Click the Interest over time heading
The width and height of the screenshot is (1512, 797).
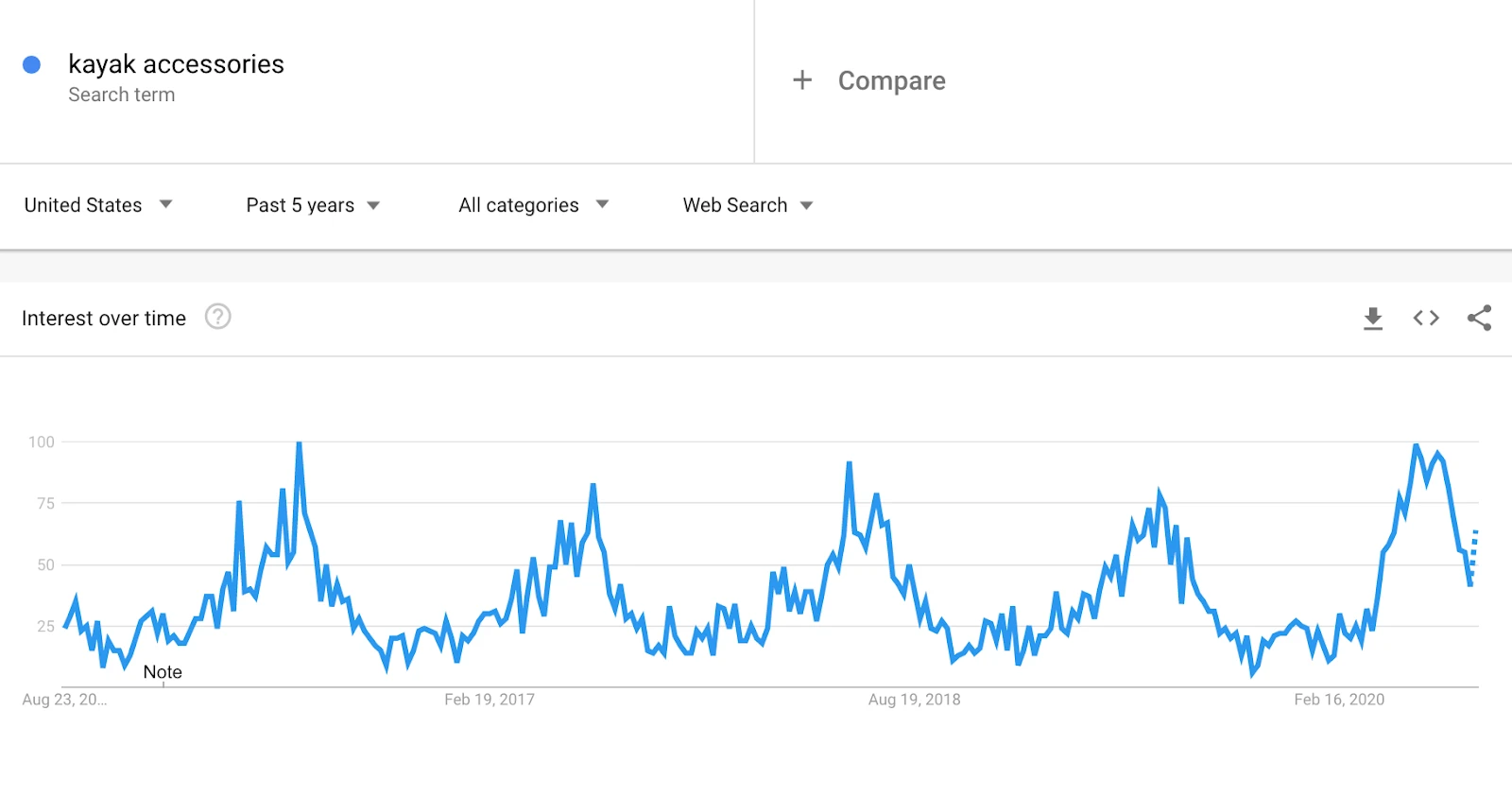pyautogui.click(x=104, y=319)
